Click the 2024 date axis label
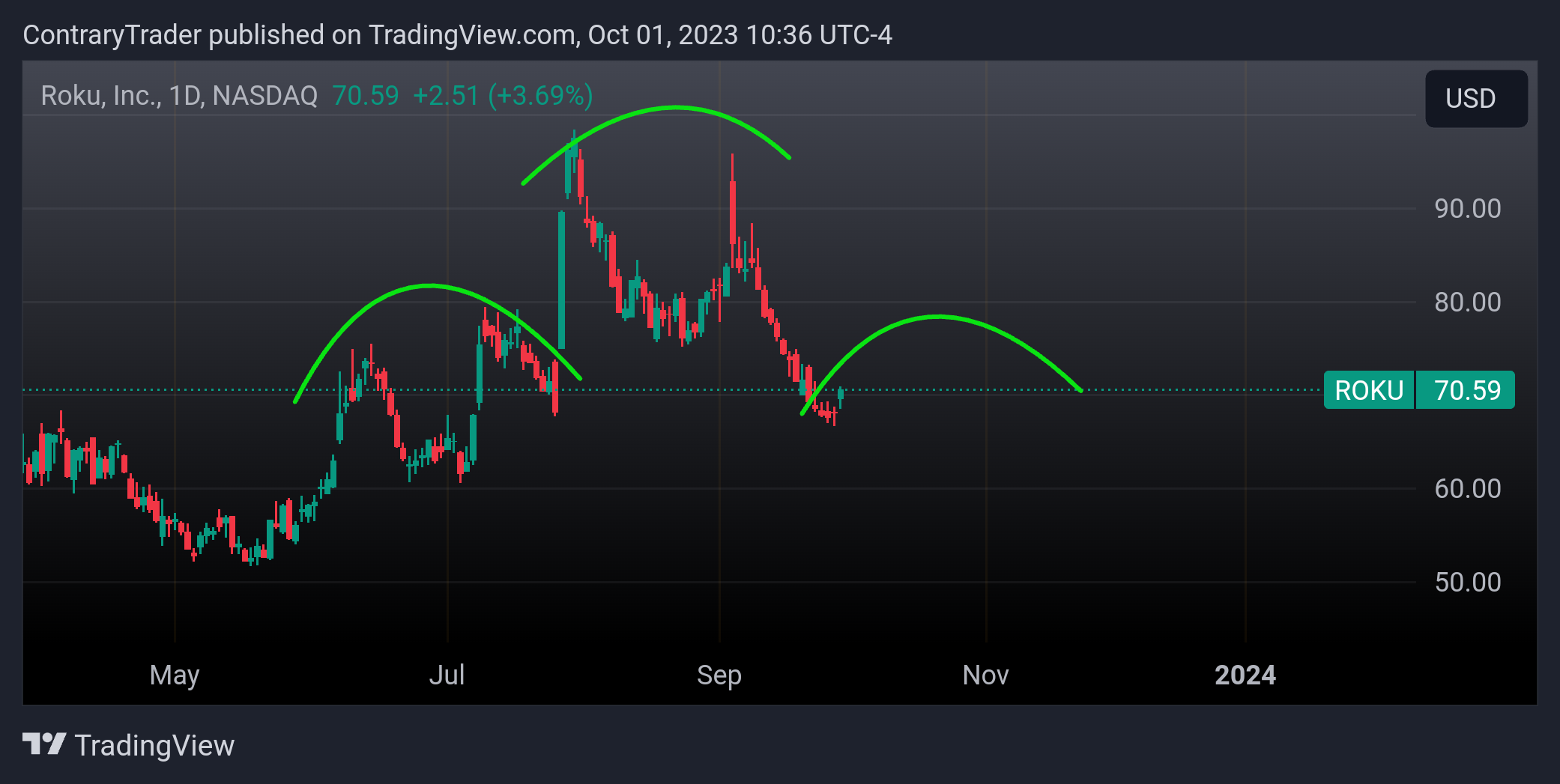The width and height of the screenshot is (1560, 784). tap(1245, 675)
